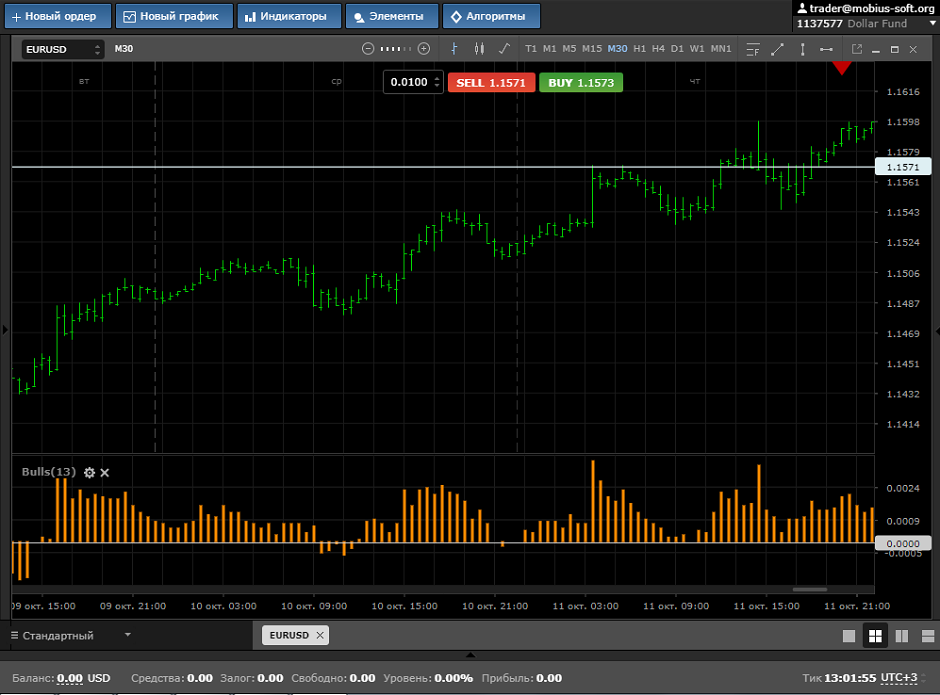Switch to bar chart type
This screenshot has height=695, width=940.
click(454, 49)
